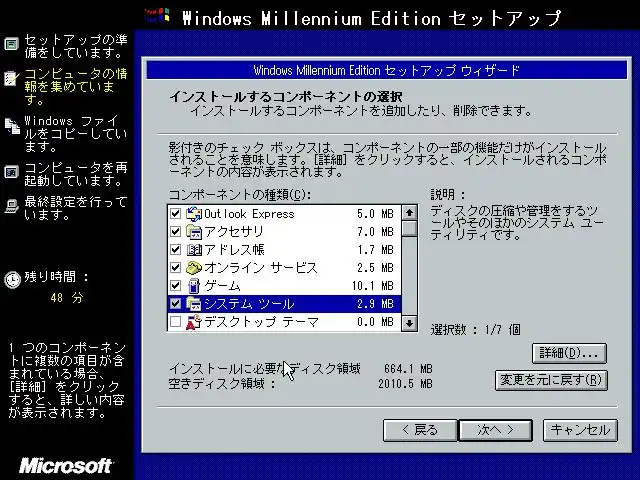Click the final settings step icon
The height and width of the screenshot is (480, 640).
pyautogui.click(x=11, y=206)
